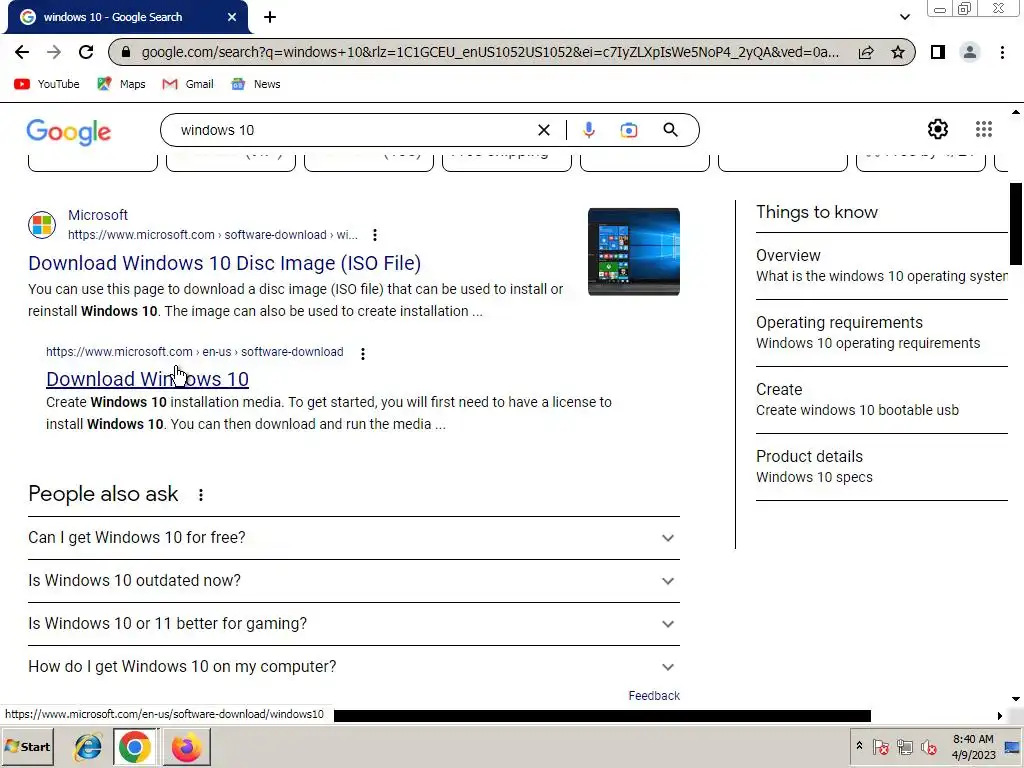This screenshot has height=768, width=1024.
Task: Expand 'How do I get Windows 10 on my computer?'
Action: click(x=353, y=667)
